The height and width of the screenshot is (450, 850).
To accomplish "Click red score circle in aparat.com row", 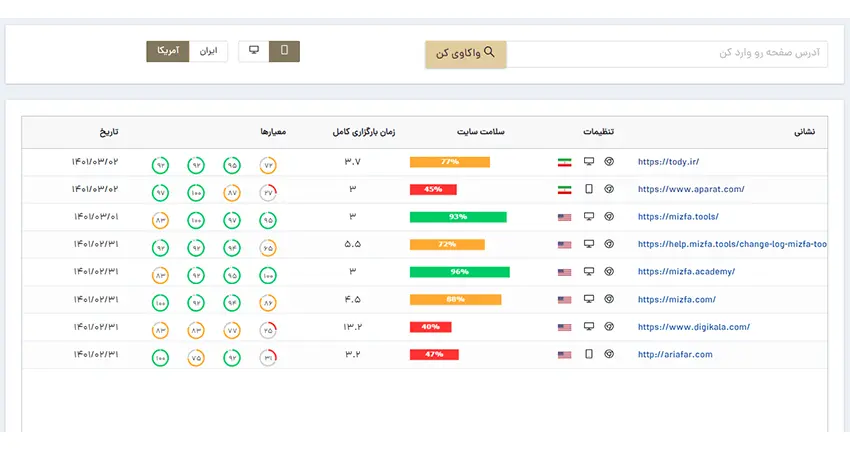I will coord(268,193).
